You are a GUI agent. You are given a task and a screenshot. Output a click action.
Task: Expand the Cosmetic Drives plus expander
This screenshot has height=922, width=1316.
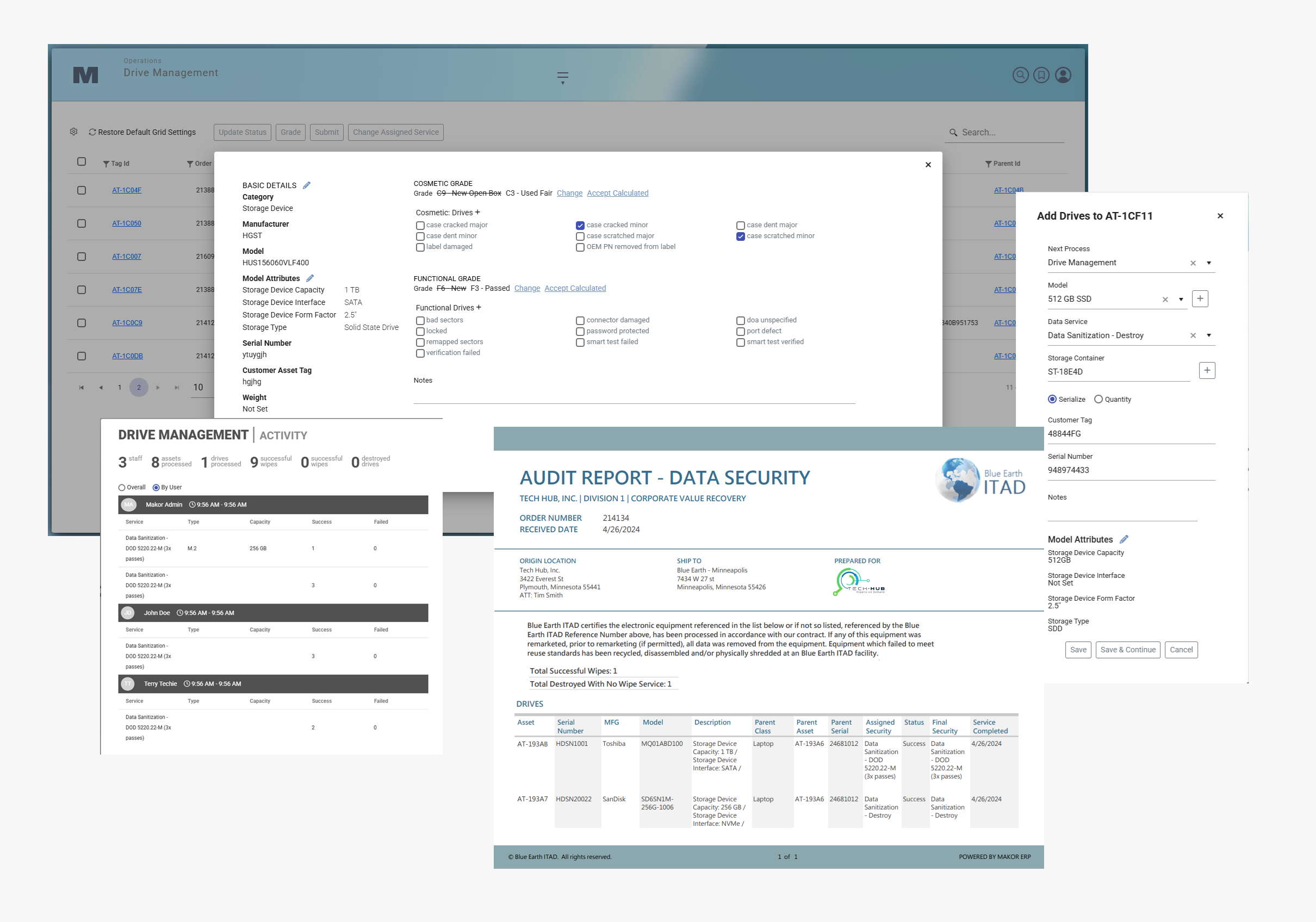click(477, 212)
